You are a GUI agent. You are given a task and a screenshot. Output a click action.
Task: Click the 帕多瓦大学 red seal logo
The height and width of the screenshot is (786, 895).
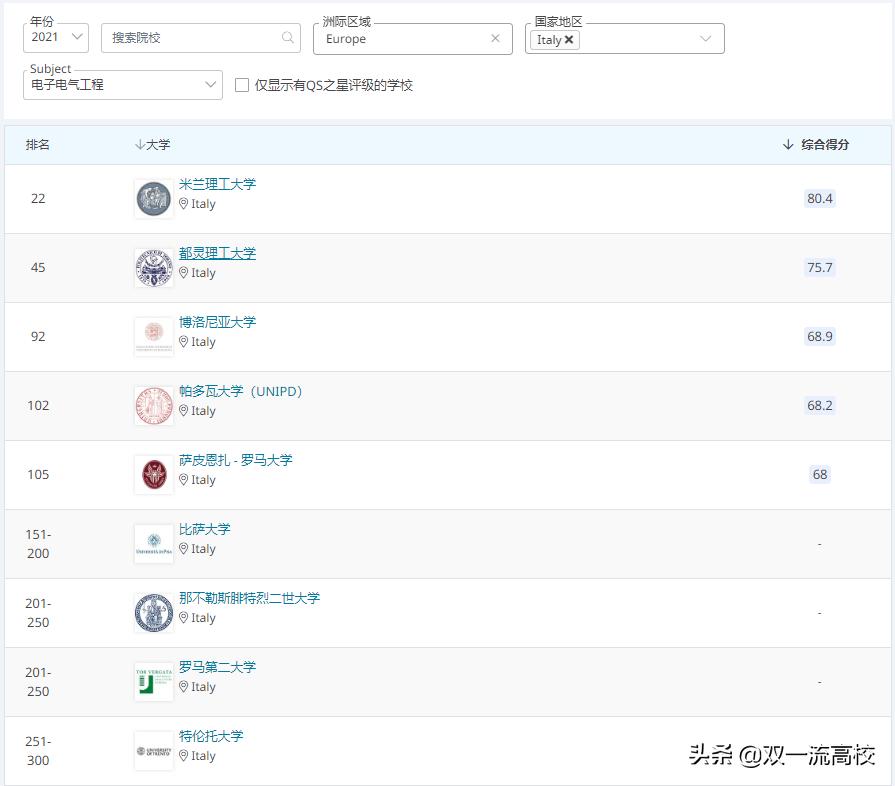coord(152,405)
